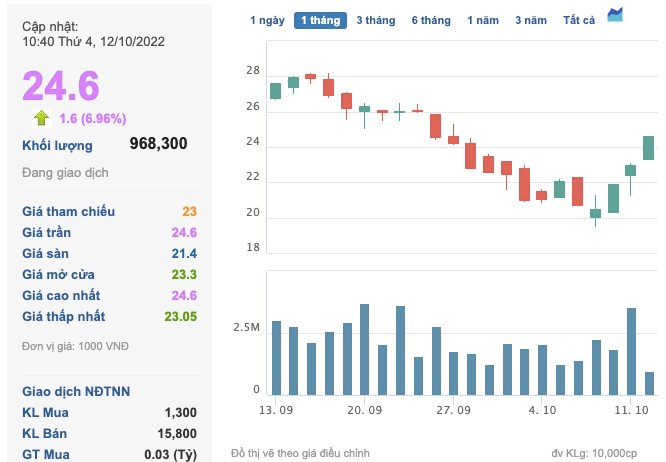Image resolution: width=666 pixels, height=462 pixels.
Task: Click the first candlestick at 13. 09
Action: [276, 91]
